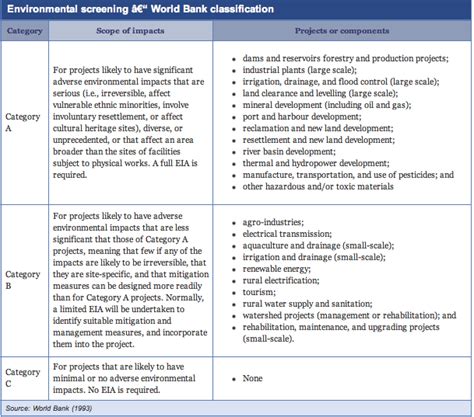Select the 'Projects or components' column header

[x=342, y=31]
